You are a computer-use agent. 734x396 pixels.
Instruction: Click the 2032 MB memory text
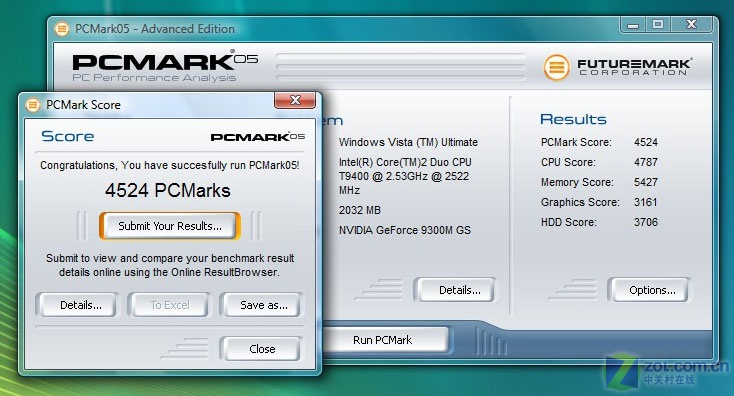pyautogui.click(x=360, y=210)
